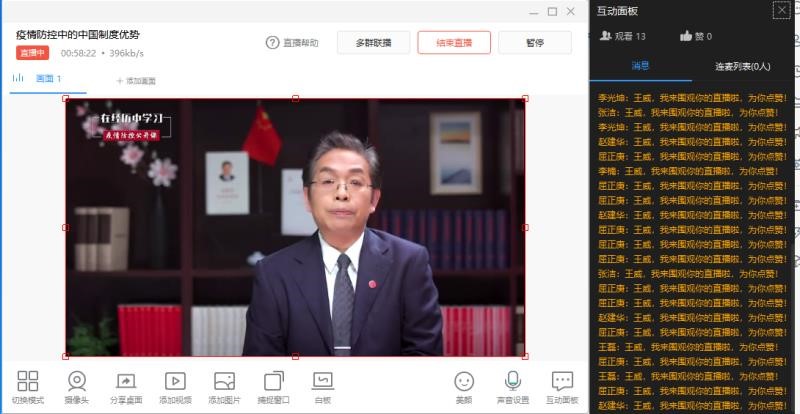This screenshot has height=414, width=800.
Task: Click the 赞 thumbs-up icon
Action: click(687, 36)
